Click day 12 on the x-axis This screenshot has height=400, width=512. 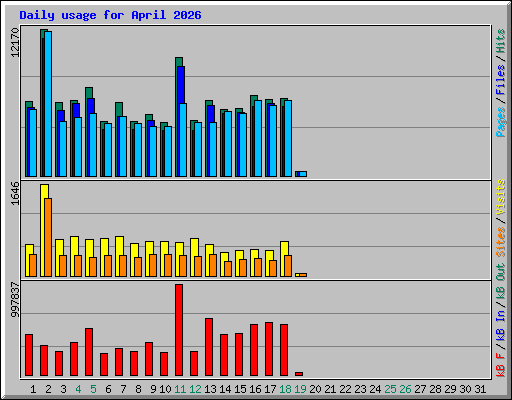coord(195,389)
